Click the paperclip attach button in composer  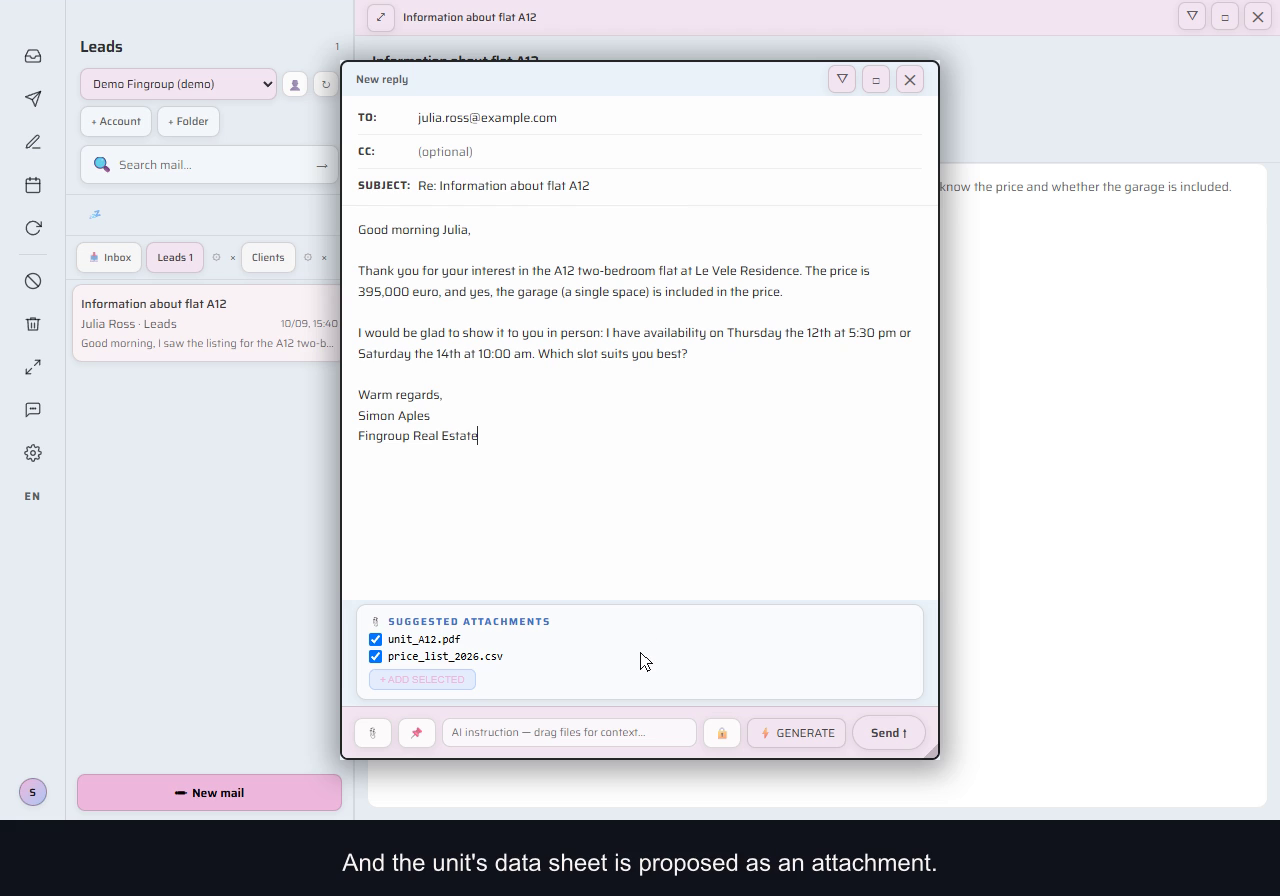372,733
